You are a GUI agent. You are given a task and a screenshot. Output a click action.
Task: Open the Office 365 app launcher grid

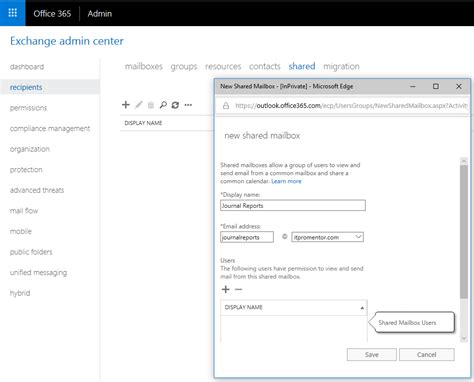(13, 13)
